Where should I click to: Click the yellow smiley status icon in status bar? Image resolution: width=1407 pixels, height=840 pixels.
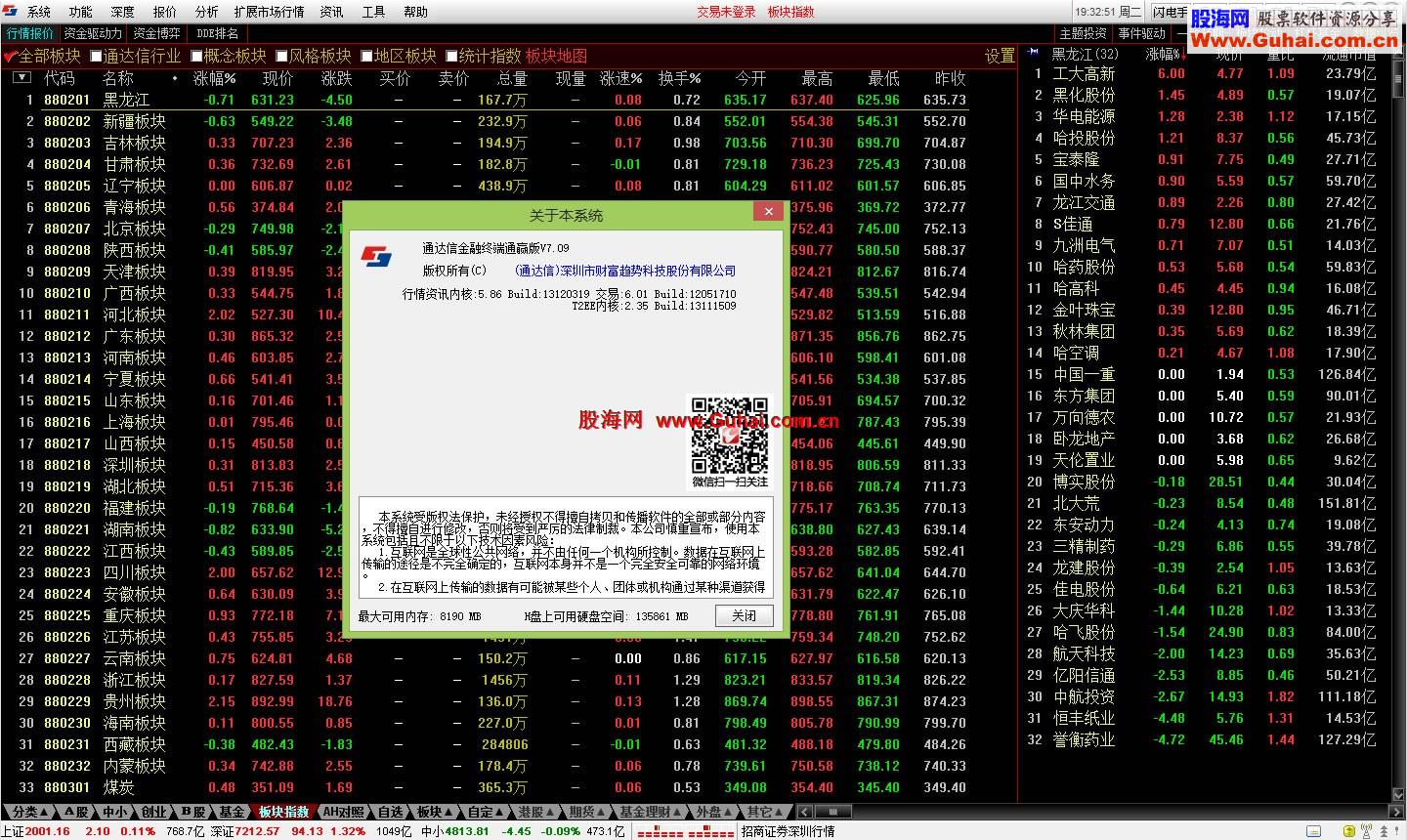click(1350, 831)
